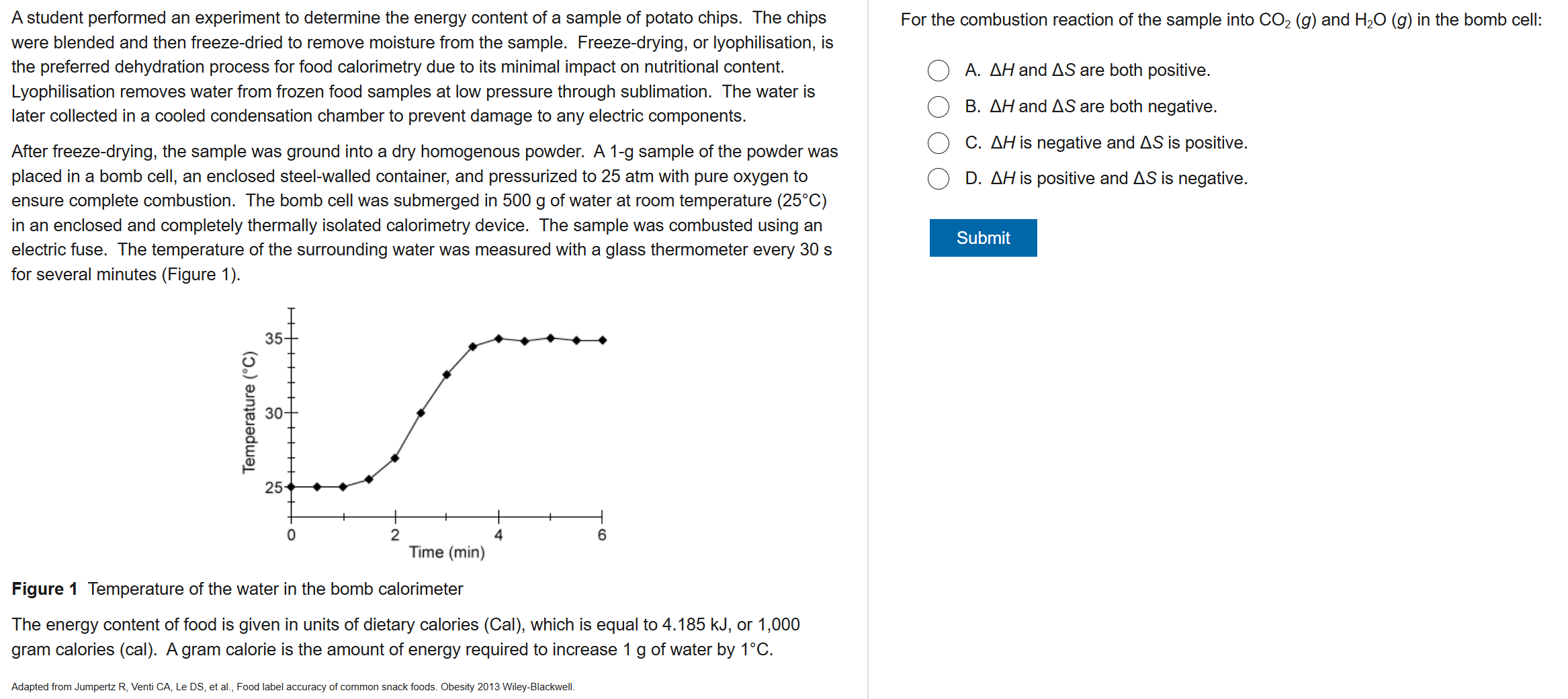Click the first passage paragraph about freeze-drying

tap(422, 67)
